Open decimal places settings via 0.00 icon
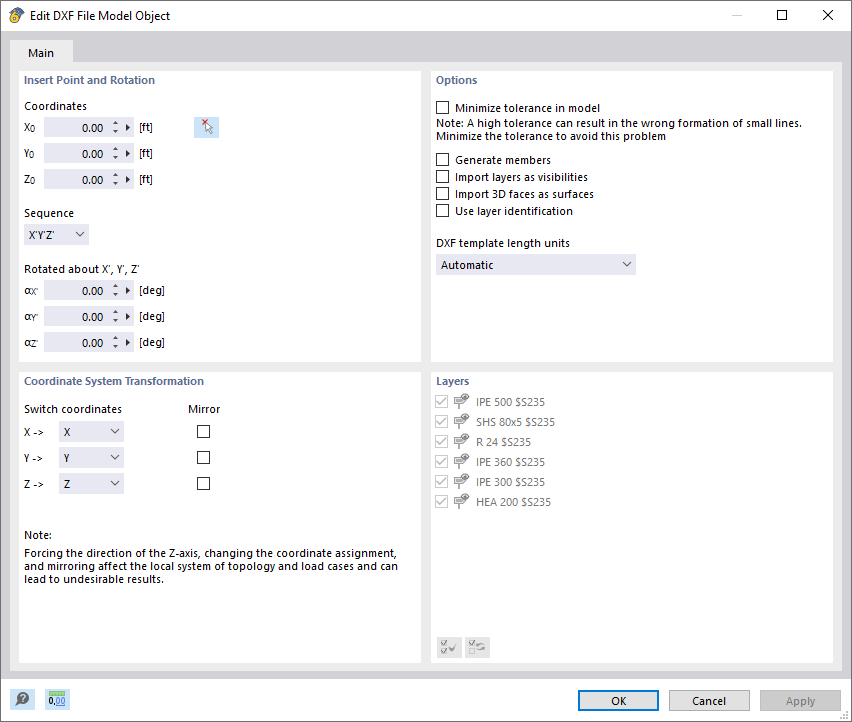The height and width of the screenshot is (722, 852). click(57, 698)
